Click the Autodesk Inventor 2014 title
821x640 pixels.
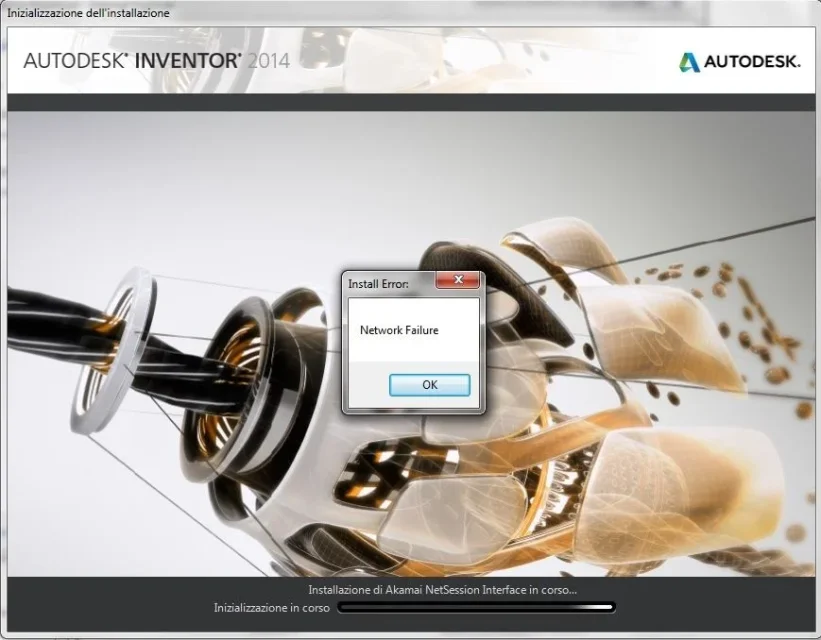[x=157, y=61]
